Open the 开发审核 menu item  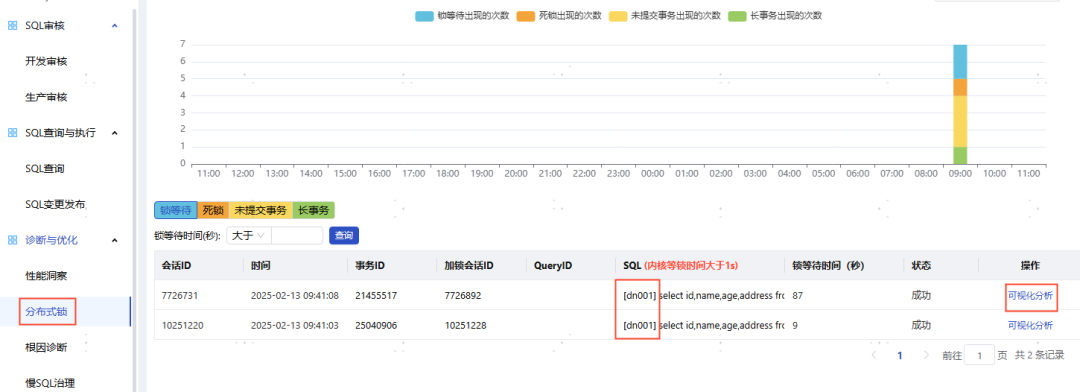pyautogui.click(x=46, y=61)
